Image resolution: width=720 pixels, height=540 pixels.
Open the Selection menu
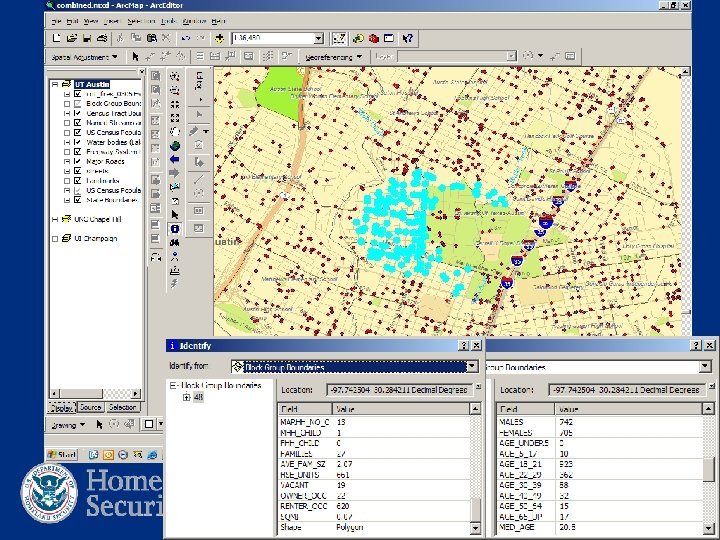[x=140, y=21]
